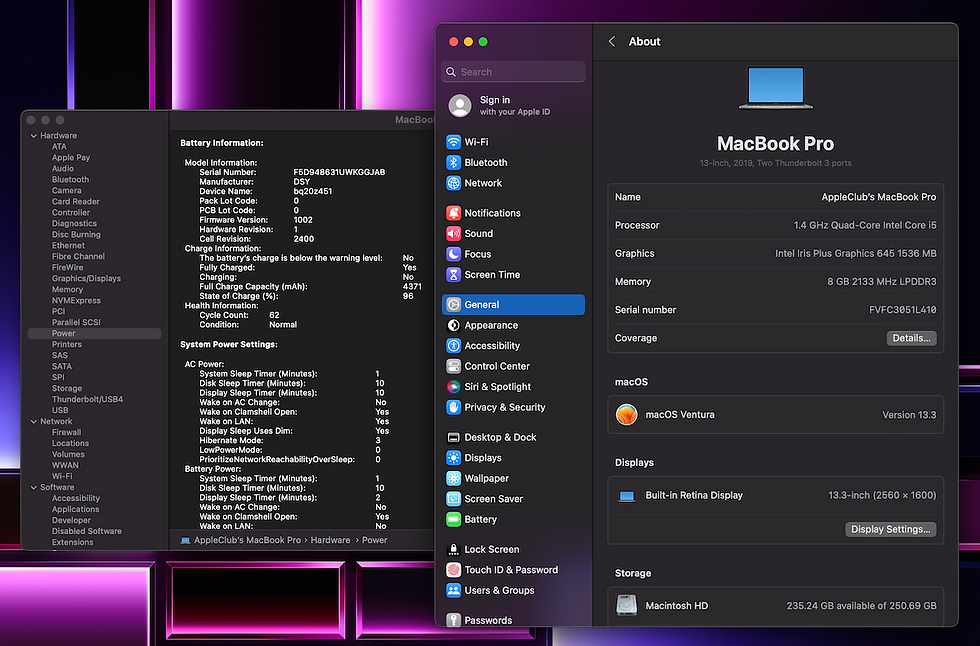Open Sound speaker icon
The image size is (980, 646).
453,234
